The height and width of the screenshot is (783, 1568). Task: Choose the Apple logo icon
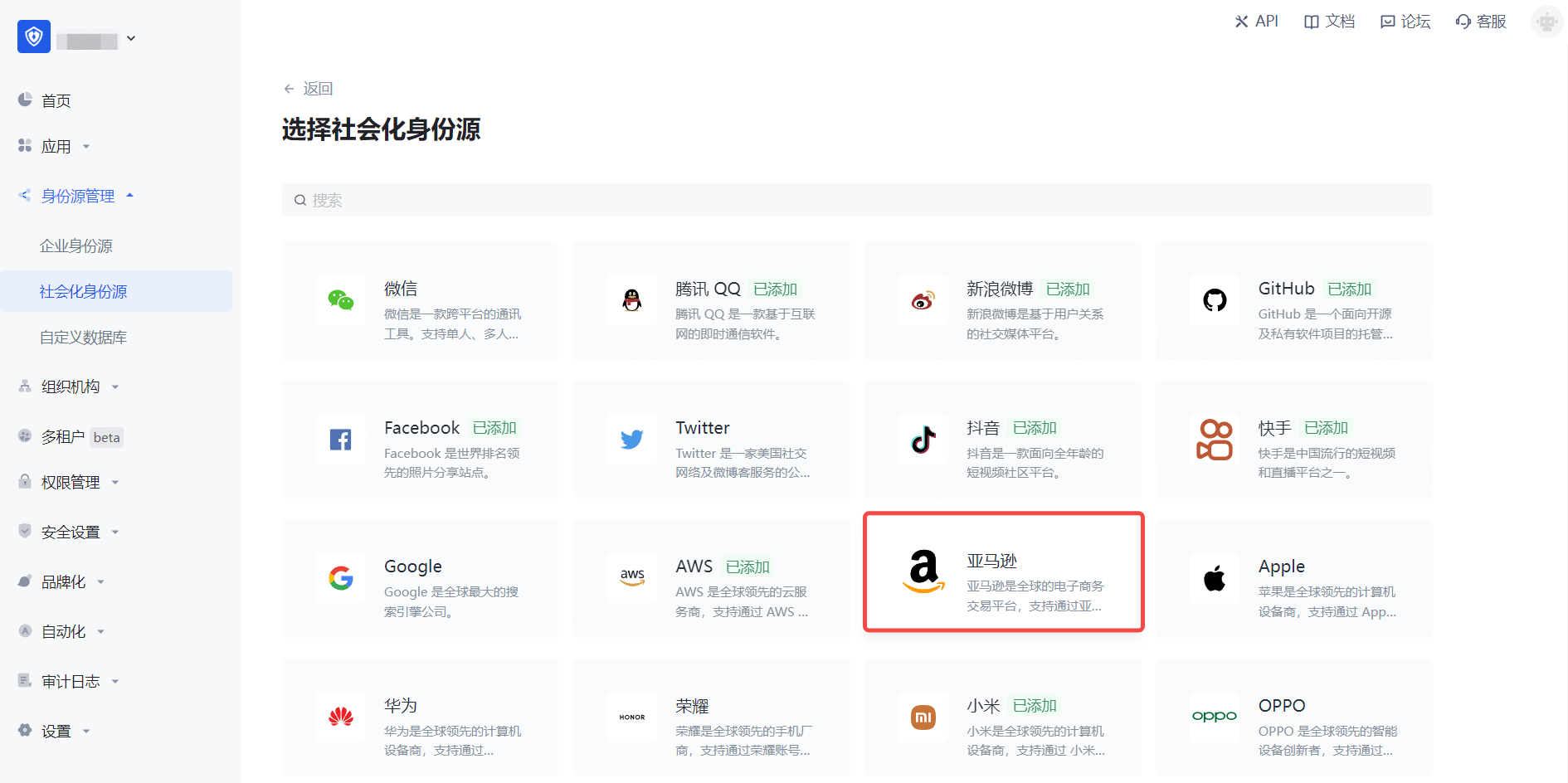(1215, 578)
